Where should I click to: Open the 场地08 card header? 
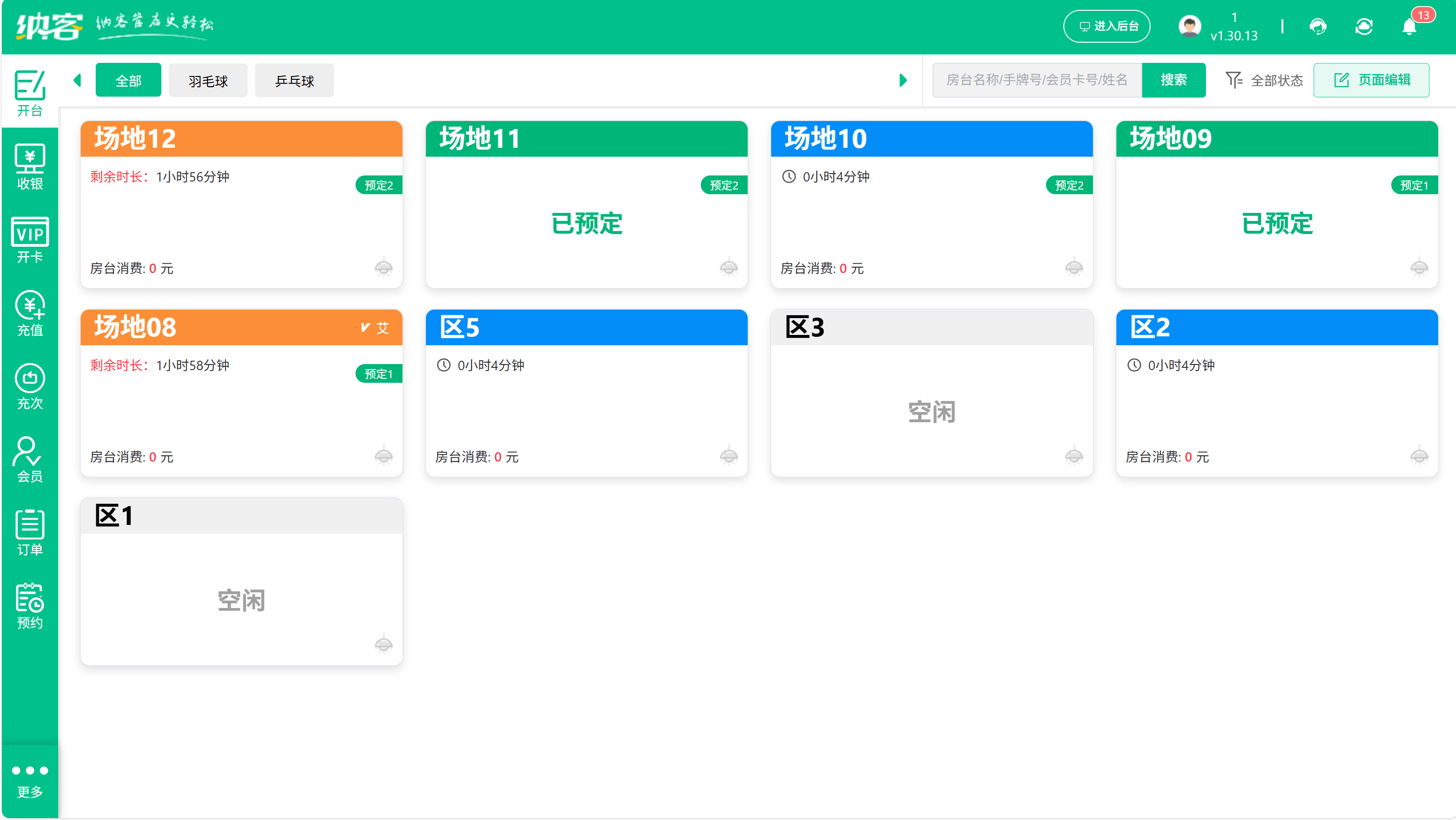242,327
